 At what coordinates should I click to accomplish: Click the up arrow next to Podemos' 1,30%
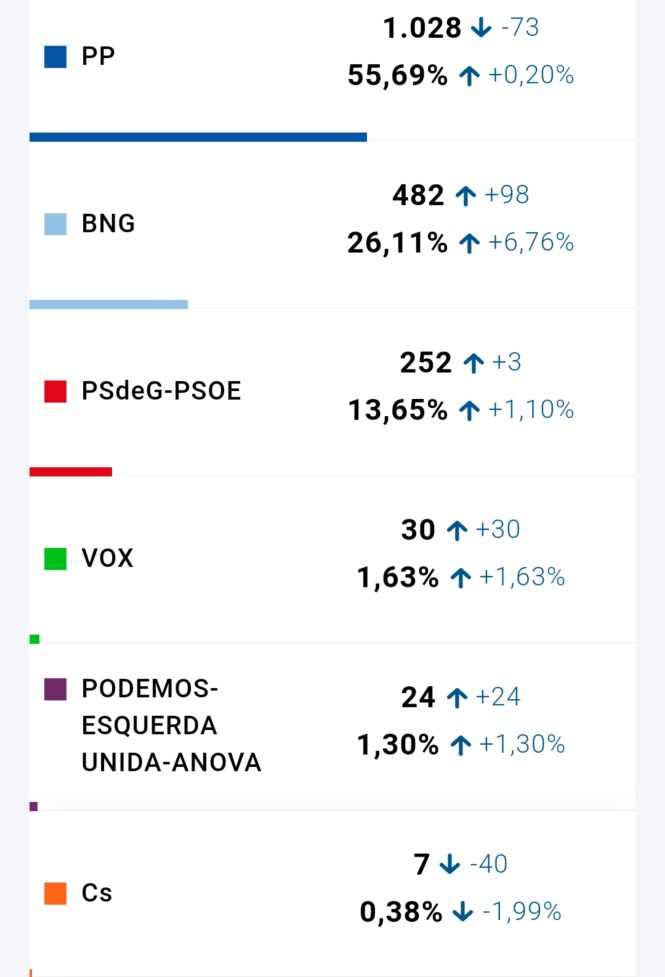pos(460,745)
